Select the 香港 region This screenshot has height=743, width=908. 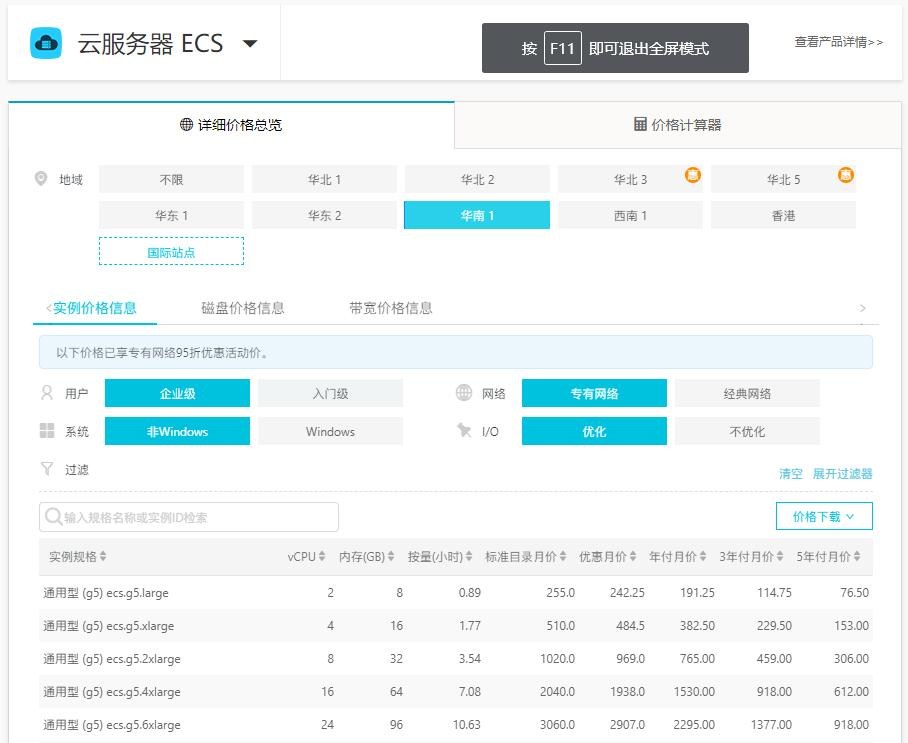click(783, 215)
